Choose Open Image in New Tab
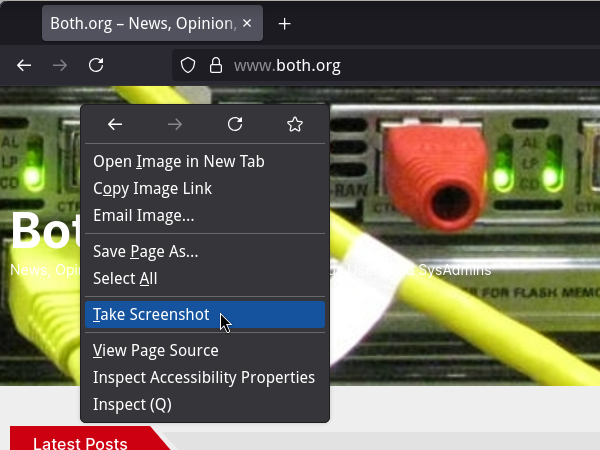The width and height of the screenshot is (600, 450). pos(179,161)
